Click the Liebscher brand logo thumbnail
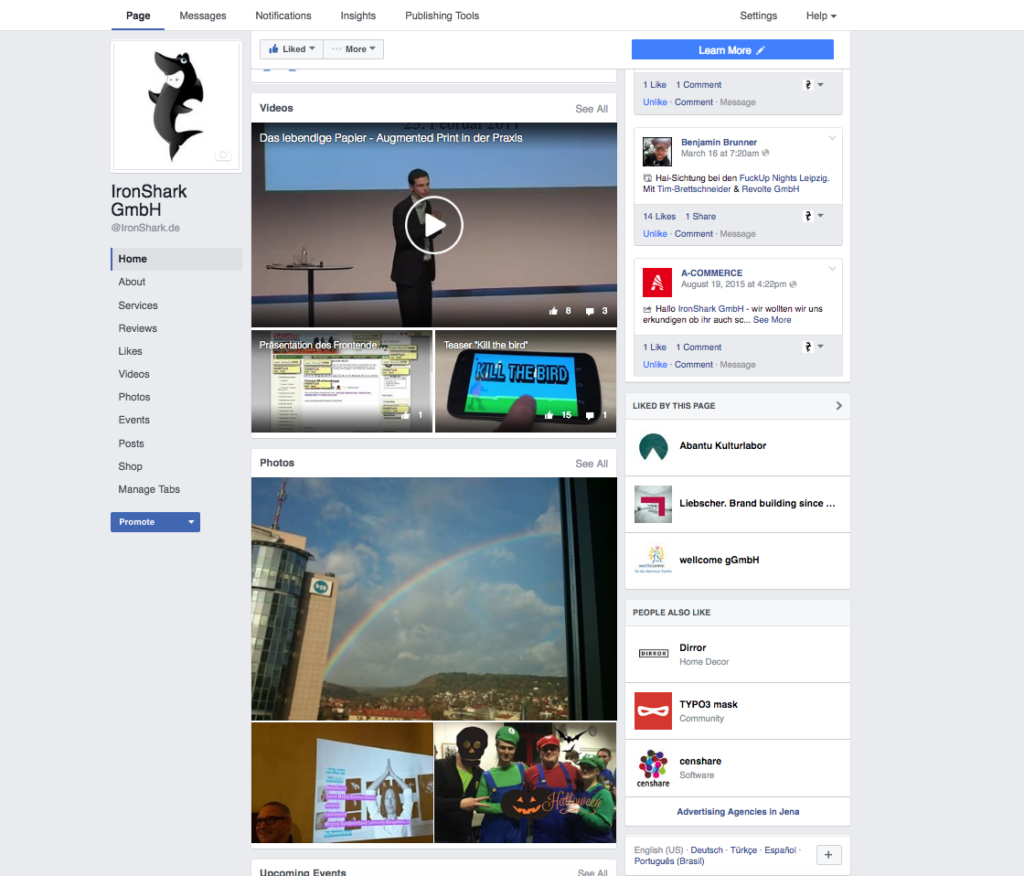Image resolution: width=1024 pixels, height=876 pixels. coord(653,504)
